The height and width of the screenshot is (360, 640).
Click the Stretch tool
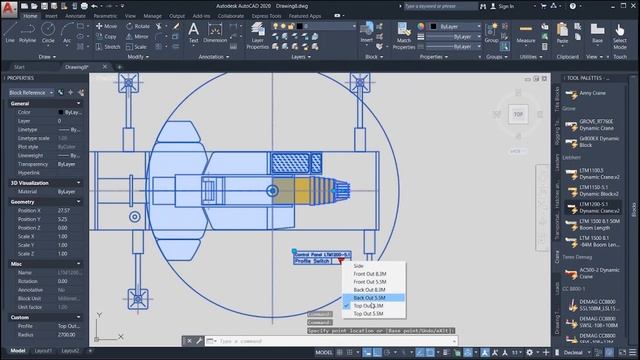tap(108, 47)
